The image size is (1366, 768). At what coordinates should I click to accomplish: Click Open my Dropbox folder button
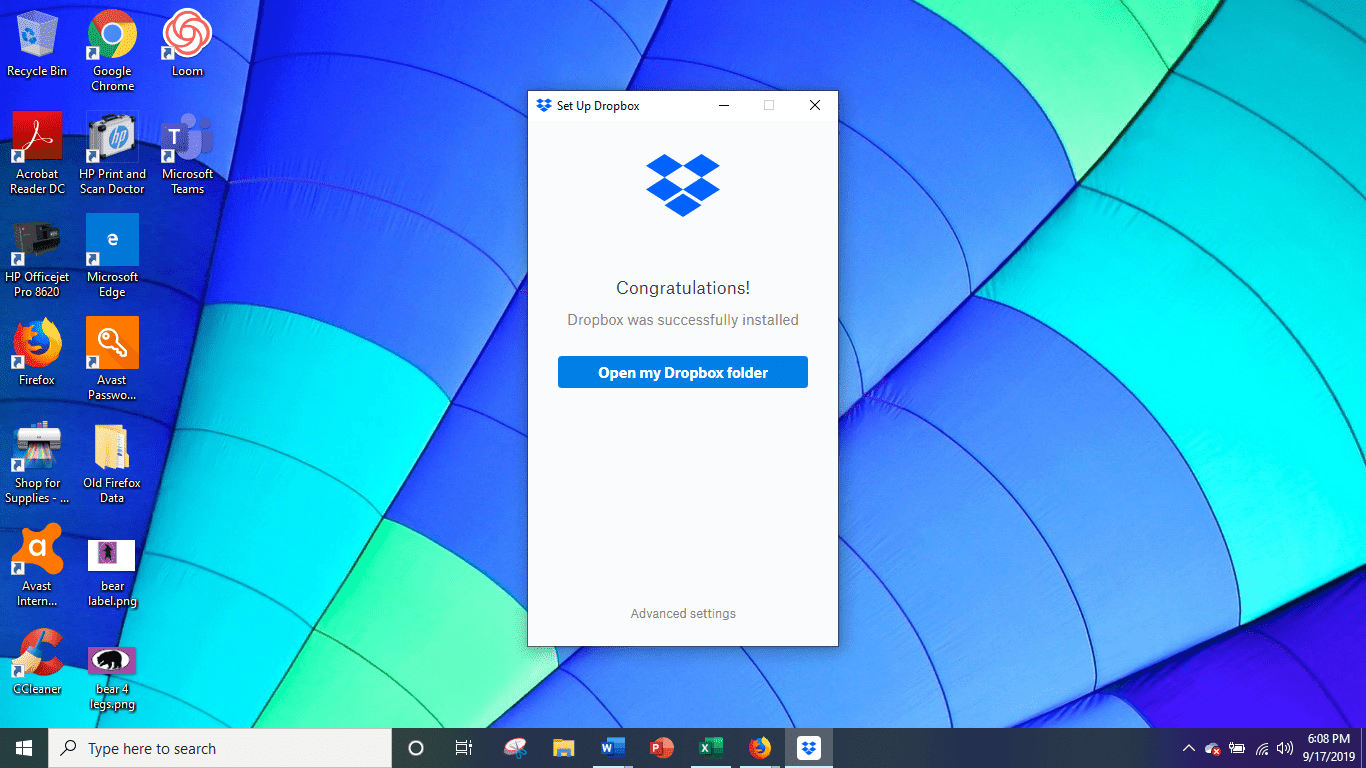pyautogui.click(x=683, y=372)
